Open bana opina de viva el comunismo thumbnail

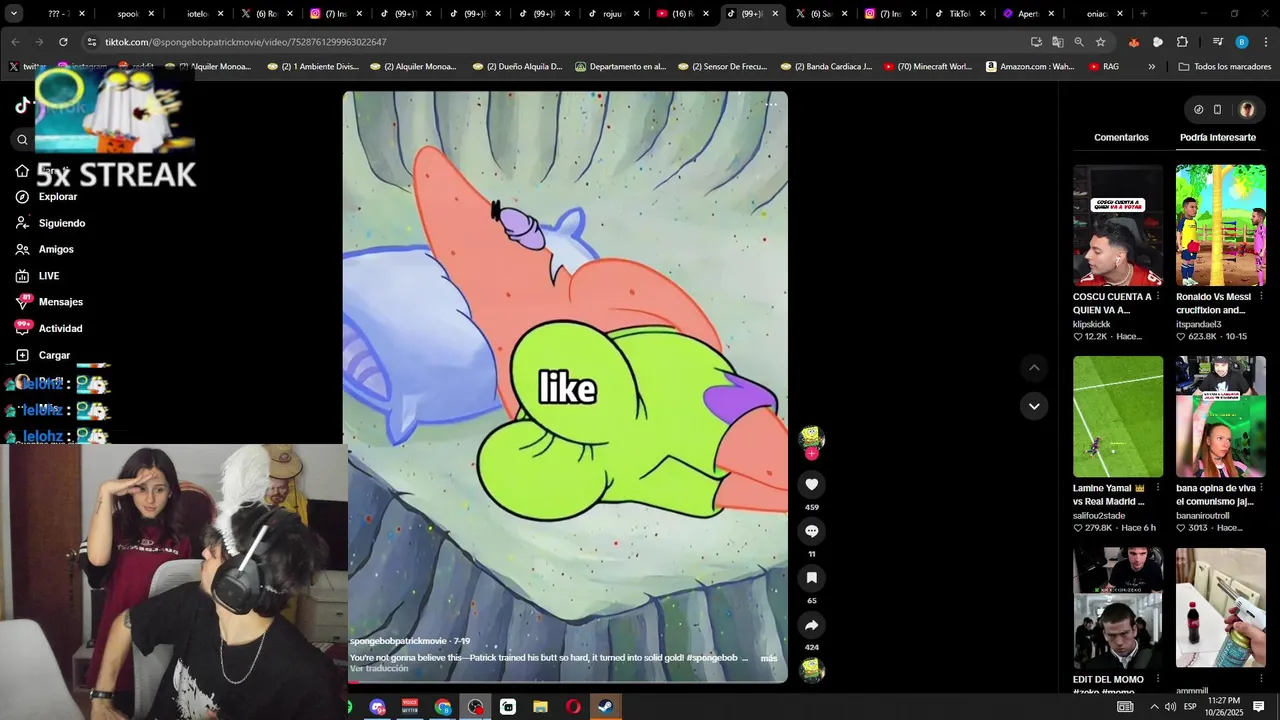pos(1221,417)
